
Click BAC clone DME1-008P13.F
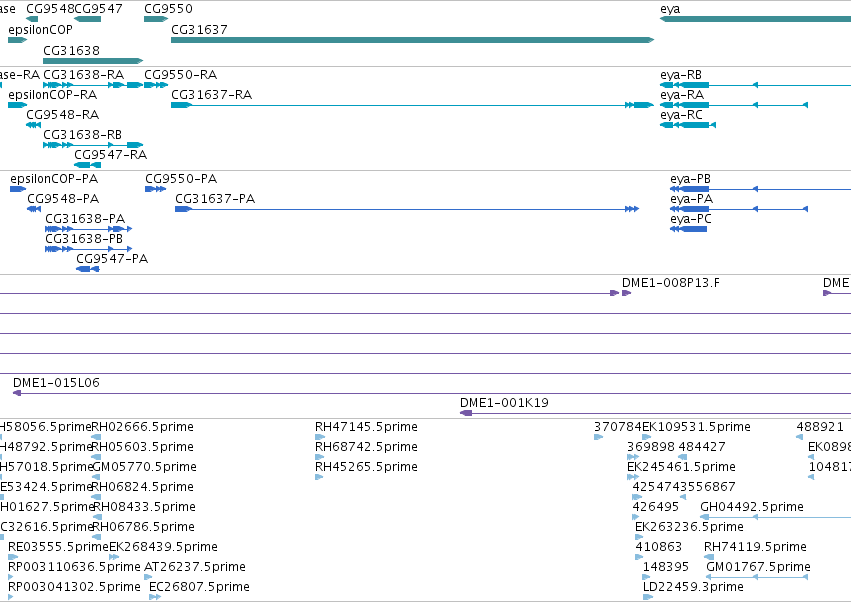point(626,293)
